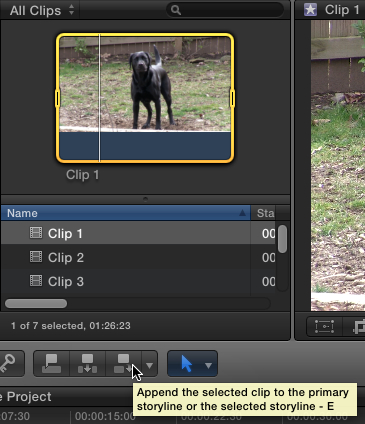Click the film icon beside Clip 2
Viewport: 365px width, 424px height.
tap(36, 257)
